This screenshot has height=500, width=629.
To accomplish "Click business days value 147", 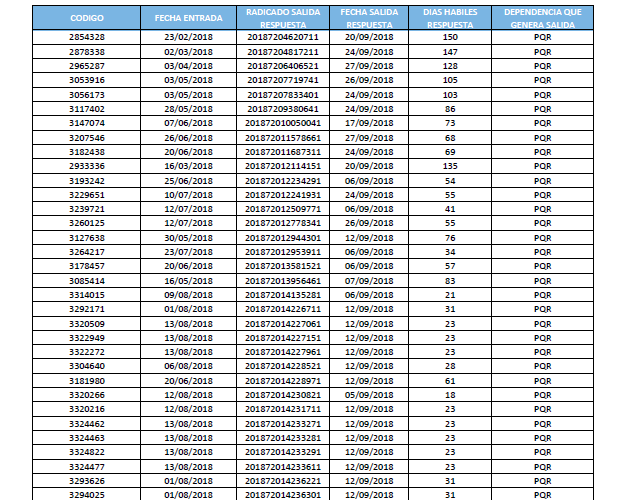I will pyautogui.click(x=450, y=52).
